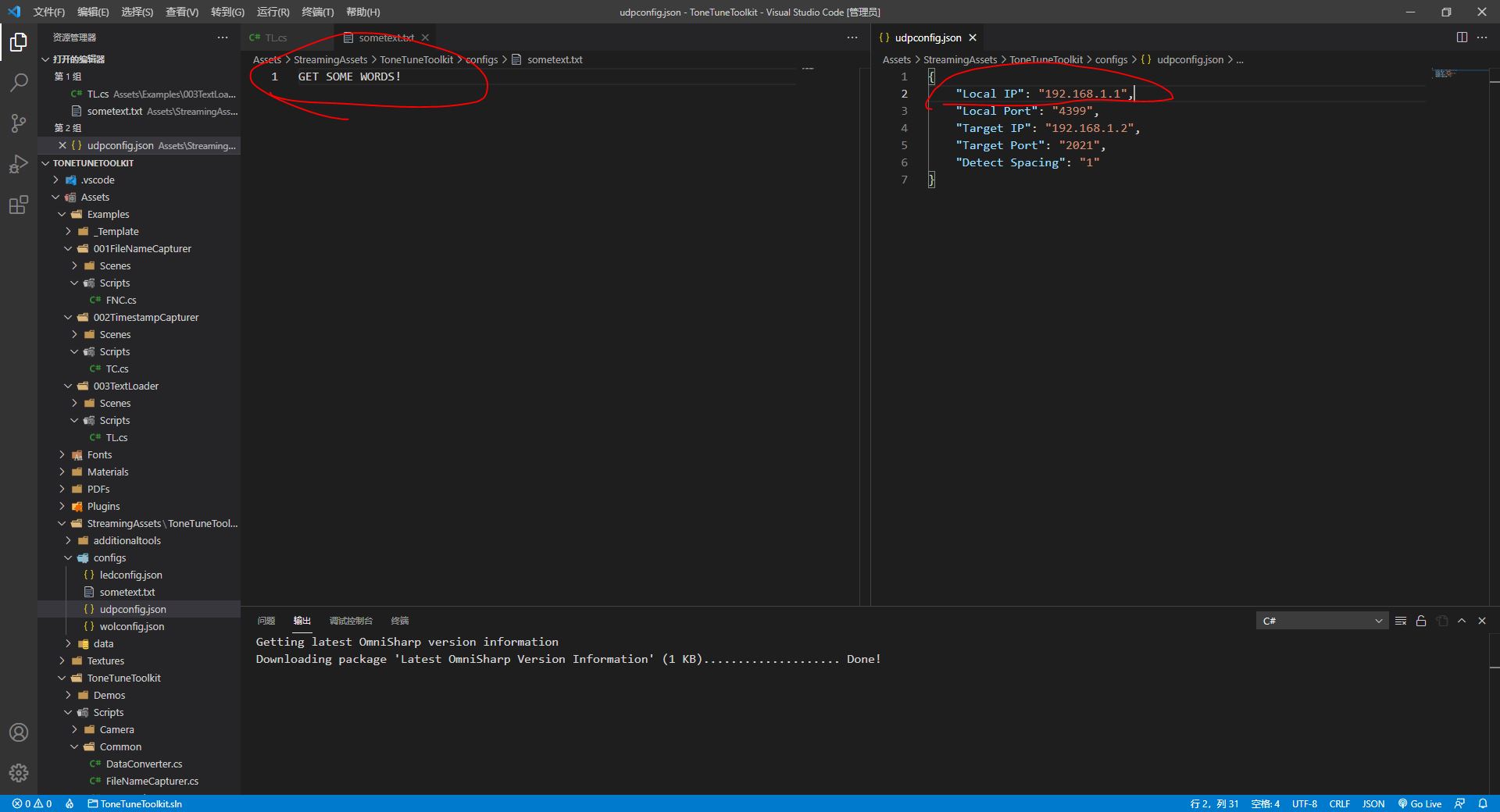Collapse the 打开的编辑器 section
1500x812 pixels.
click(139, 59)
